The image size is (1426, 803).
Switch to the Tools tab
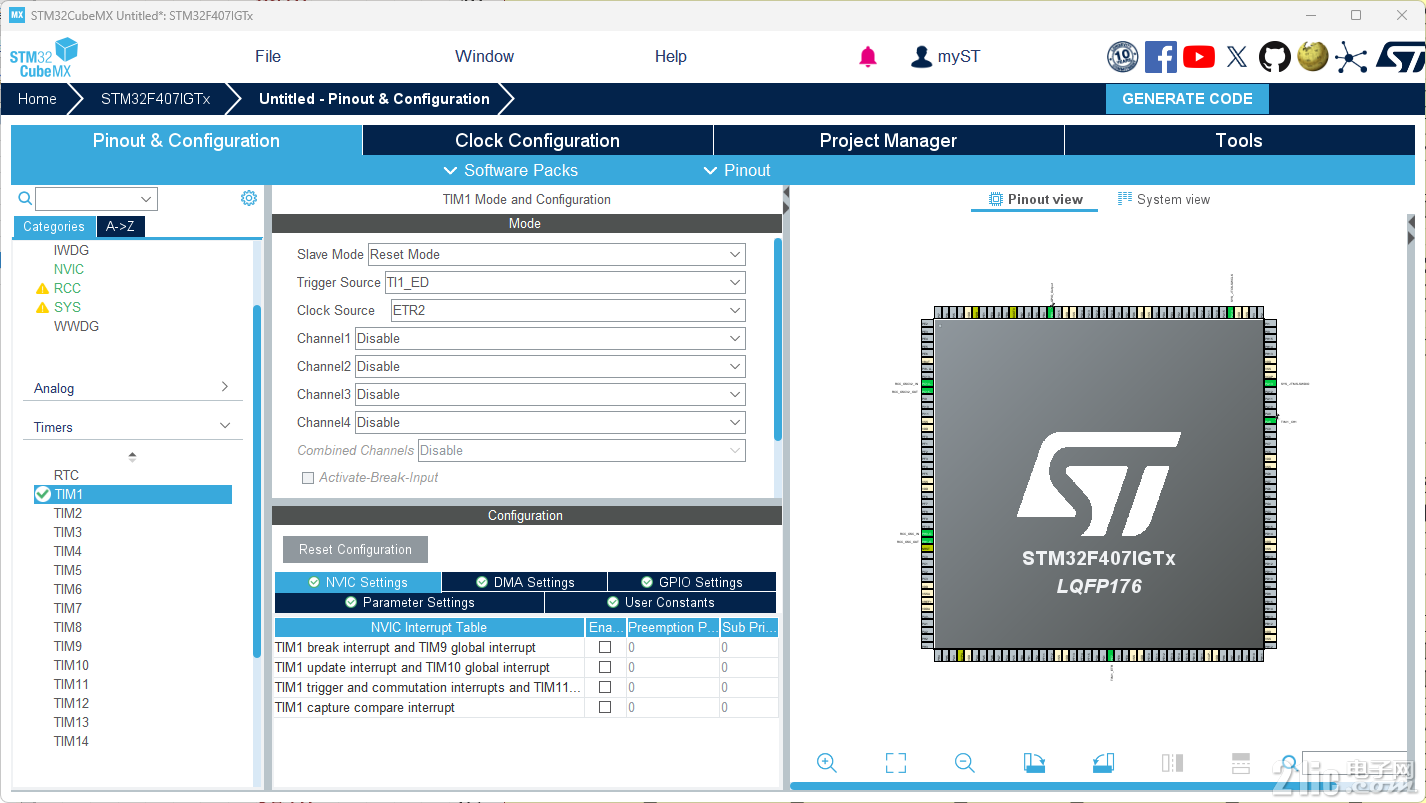coord(1240,140)
